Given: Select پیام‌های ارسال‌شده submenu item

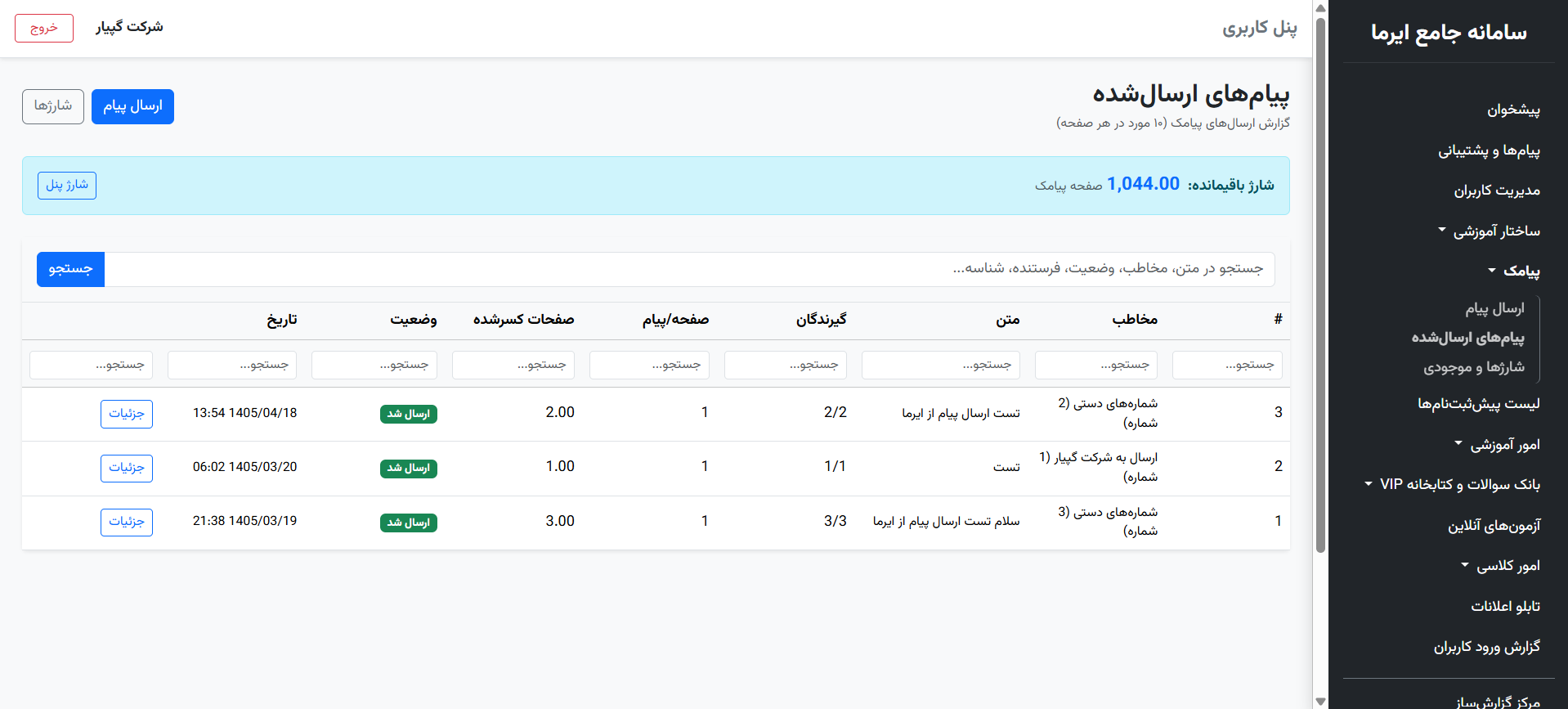Looking at the screenshot, I should click(1467, 338).
